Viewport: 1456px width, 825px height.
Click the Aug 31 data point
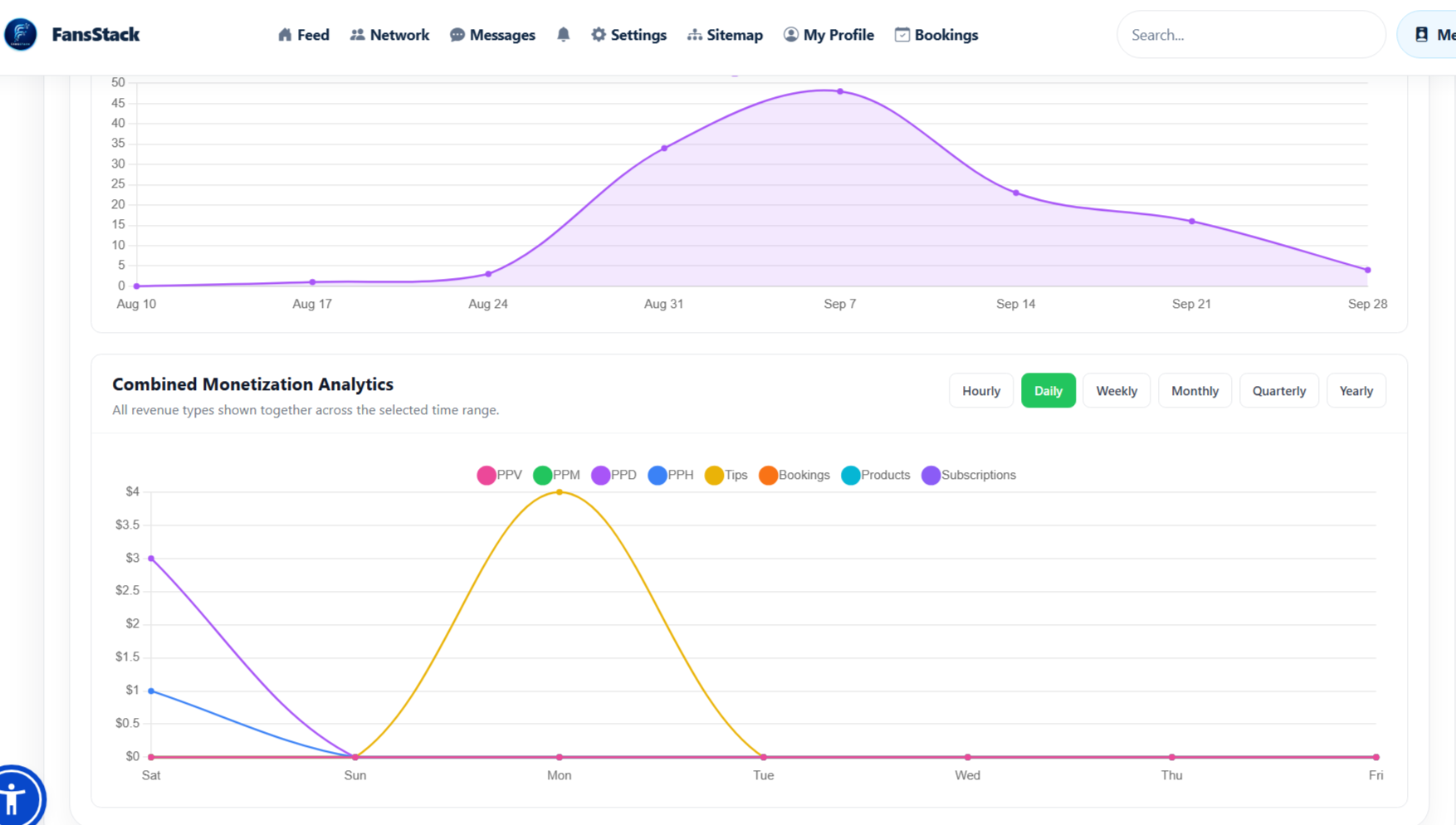tap(664, 149)
